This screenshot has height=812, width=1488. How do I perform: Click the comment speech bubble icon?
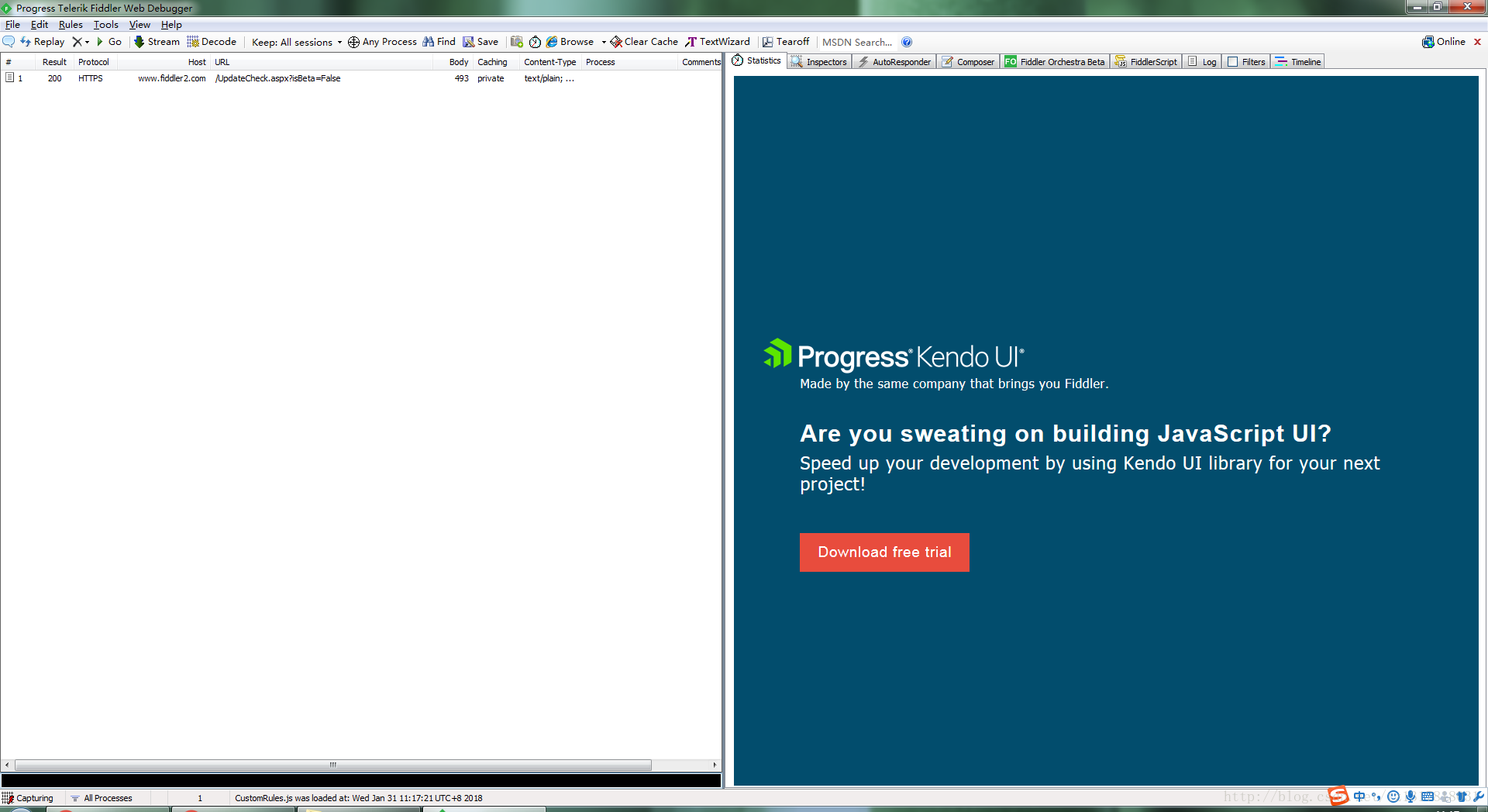click(9, 42)
